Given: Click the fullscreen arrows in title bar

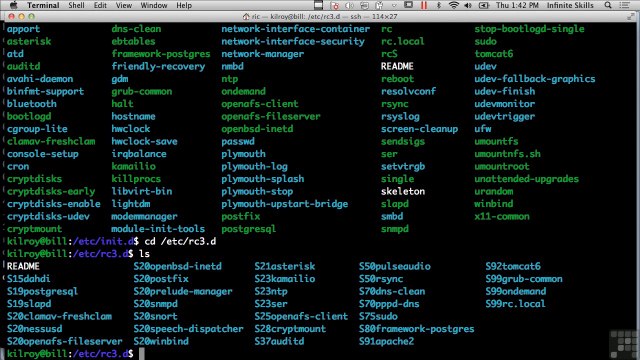Looking at the screenshot, I should tap(631, 16).
